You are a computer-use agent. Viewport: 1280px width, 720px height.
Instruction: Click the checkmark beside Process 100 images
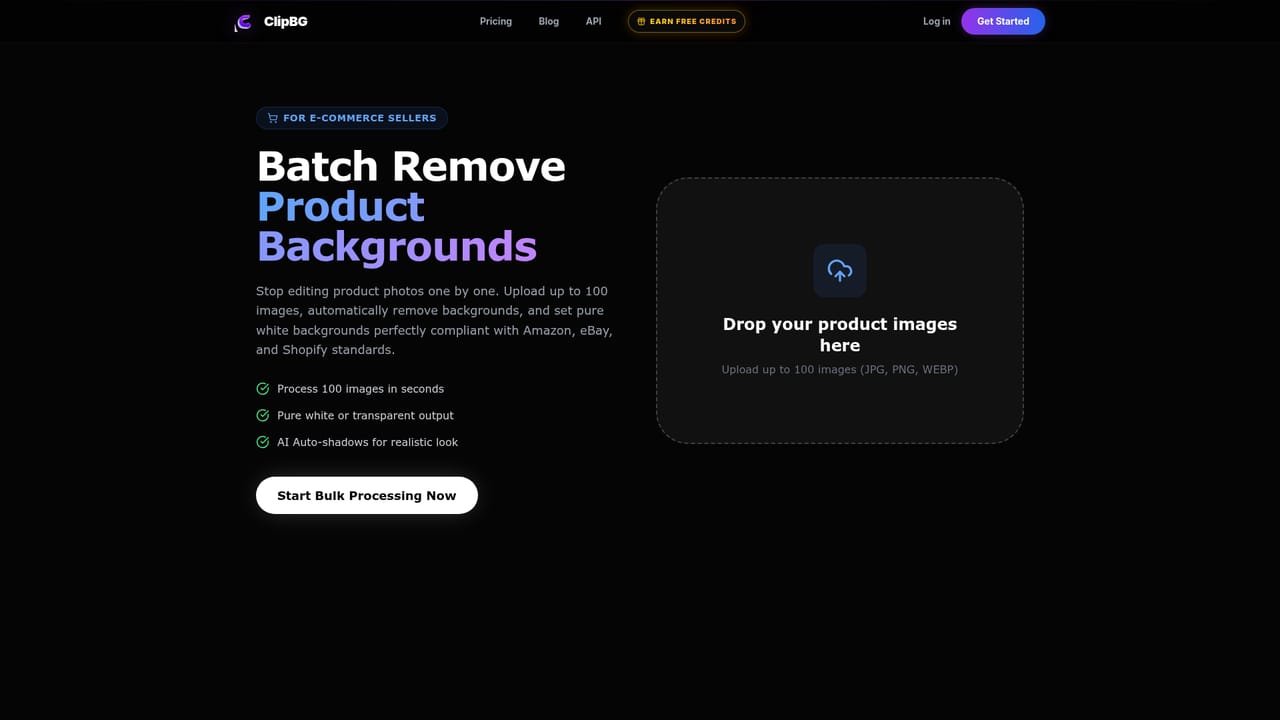(263, 389)
